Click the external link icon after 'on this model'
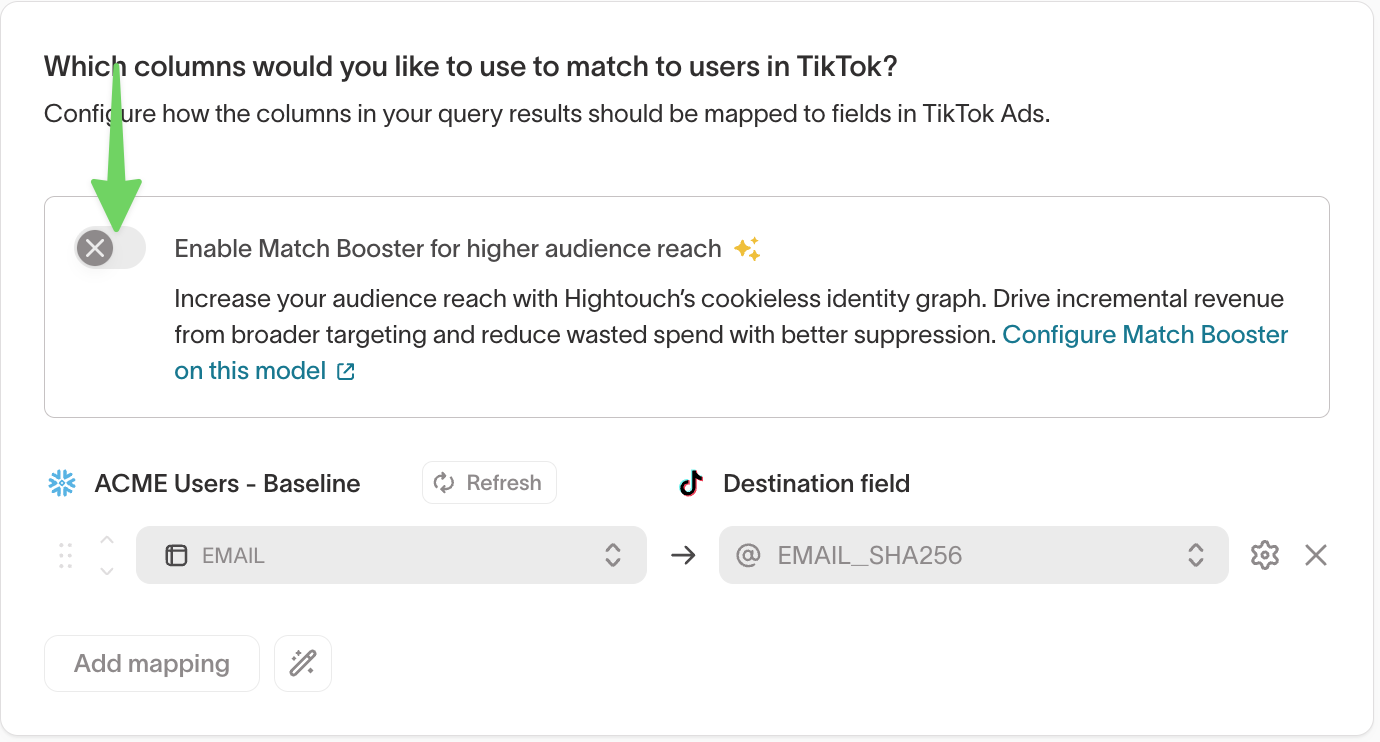This screenshot has width=1380, height=742. pyautogui.click(x=346, y=372)
